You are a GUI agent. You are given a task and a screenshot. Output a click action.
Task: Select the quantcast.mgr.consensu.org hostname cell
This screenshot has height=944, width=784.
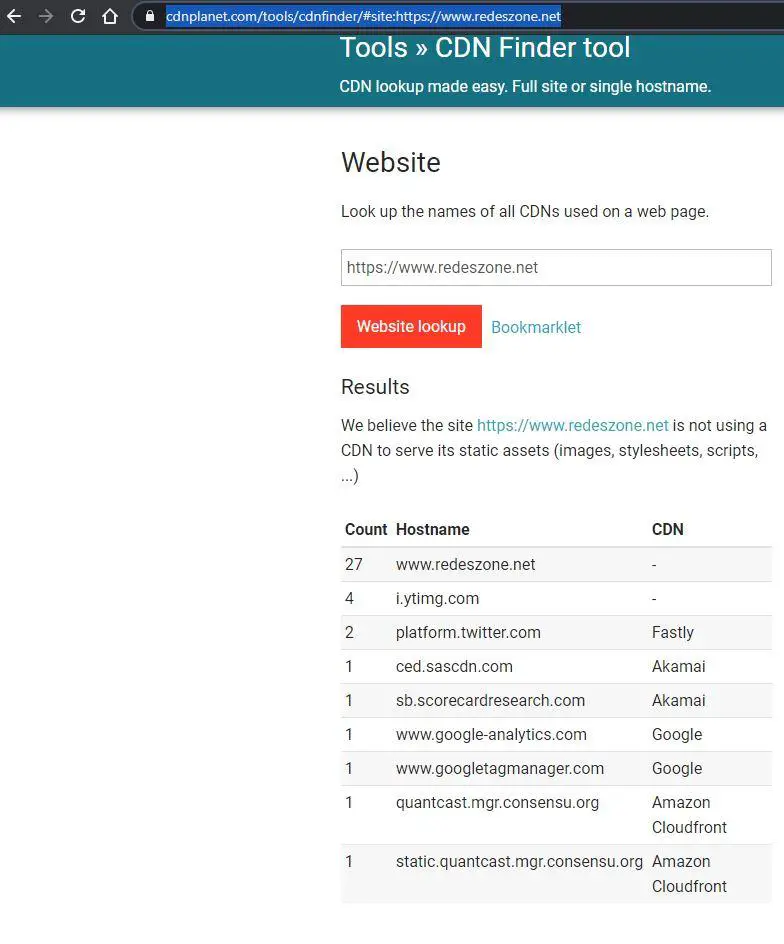click(x=497, y=803)
